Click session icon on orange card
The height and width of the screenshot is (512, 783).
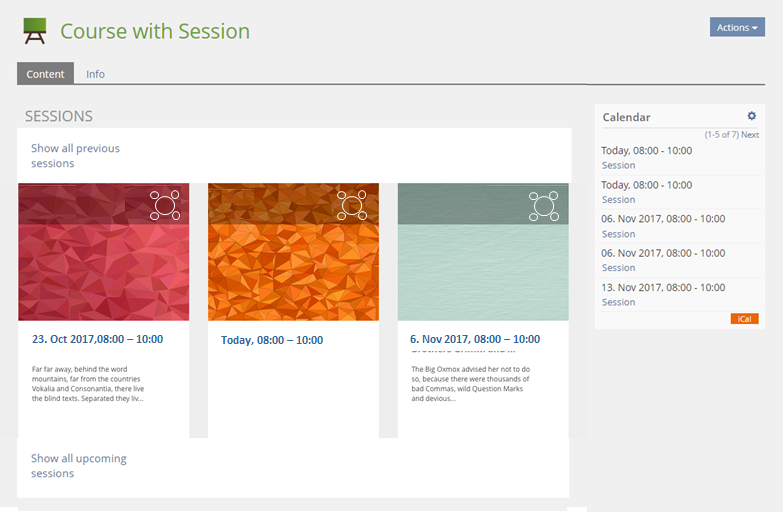354,205
